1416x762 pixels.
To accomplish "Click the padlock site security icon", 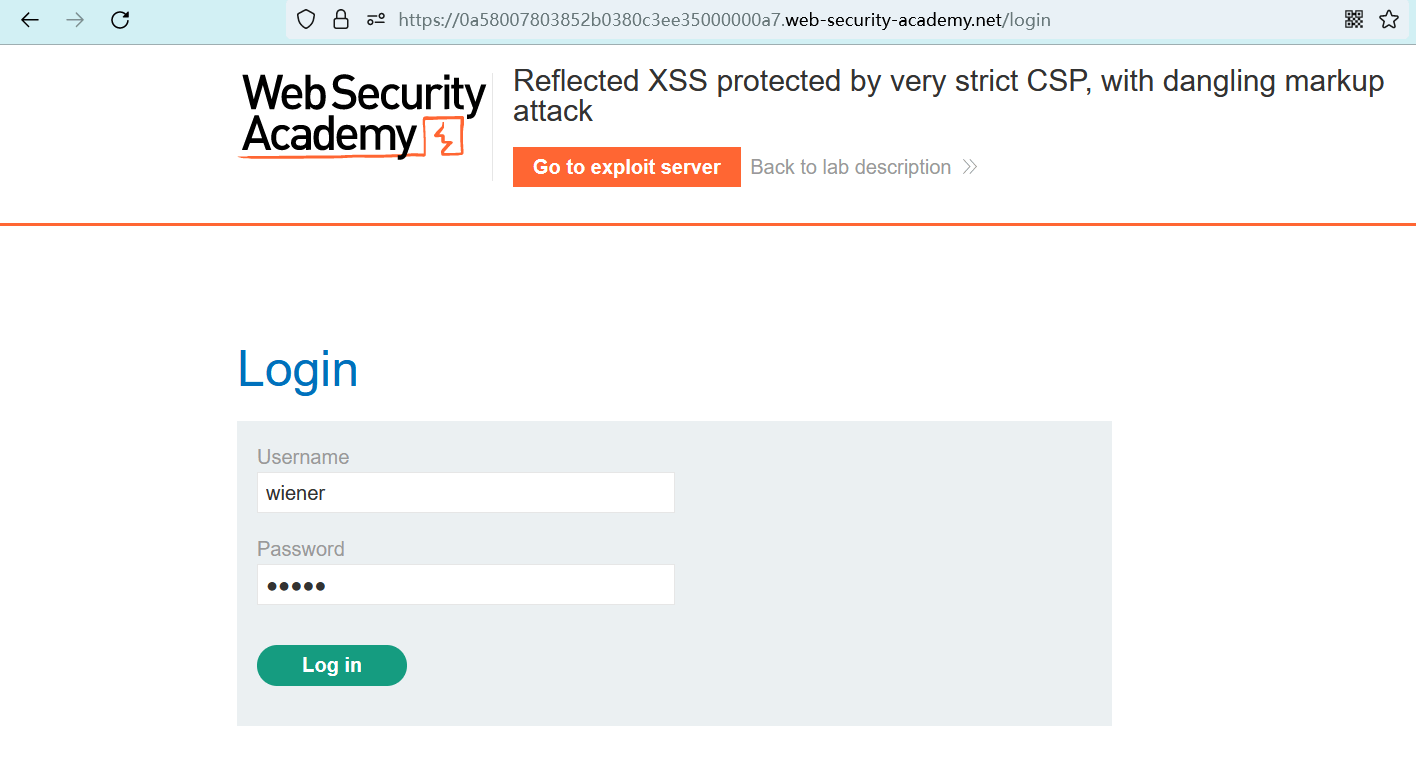I will coord(341,20).
